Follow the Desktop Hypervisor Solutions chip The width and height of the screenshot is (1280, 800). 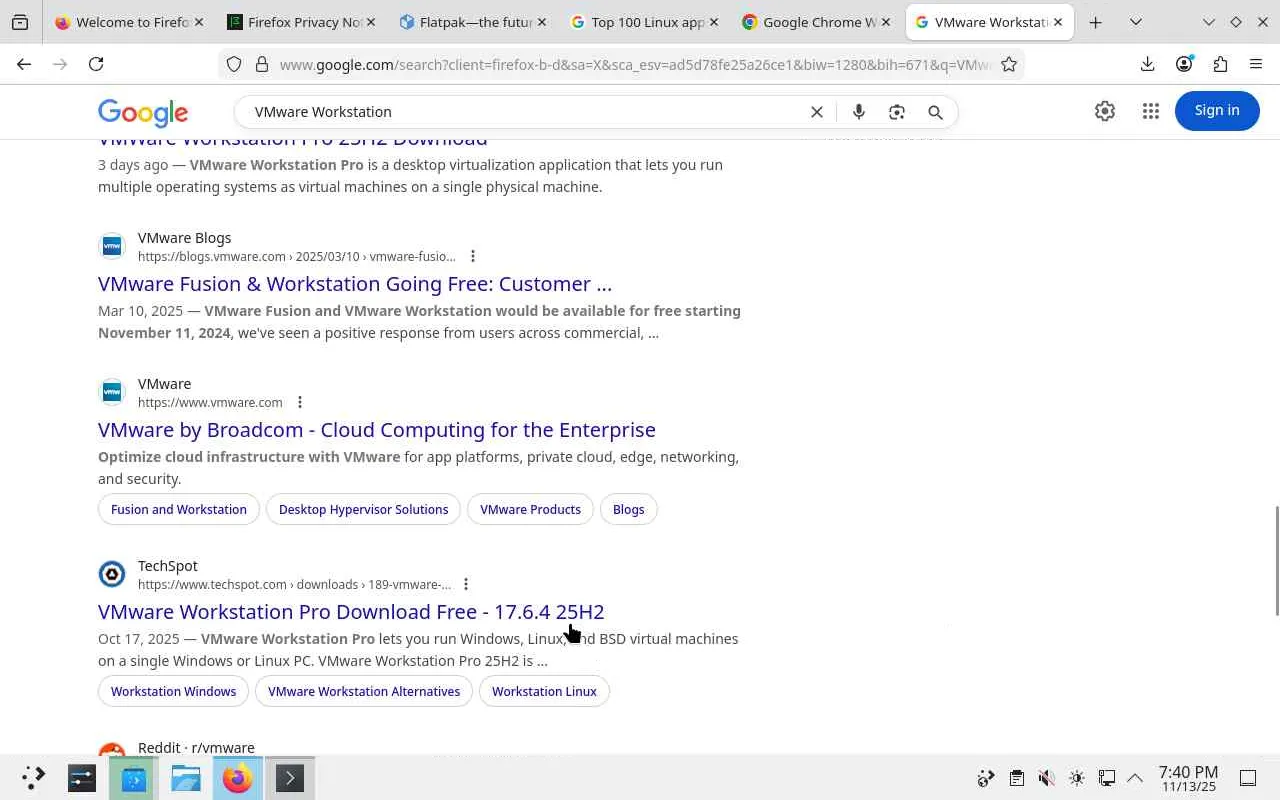364,509
